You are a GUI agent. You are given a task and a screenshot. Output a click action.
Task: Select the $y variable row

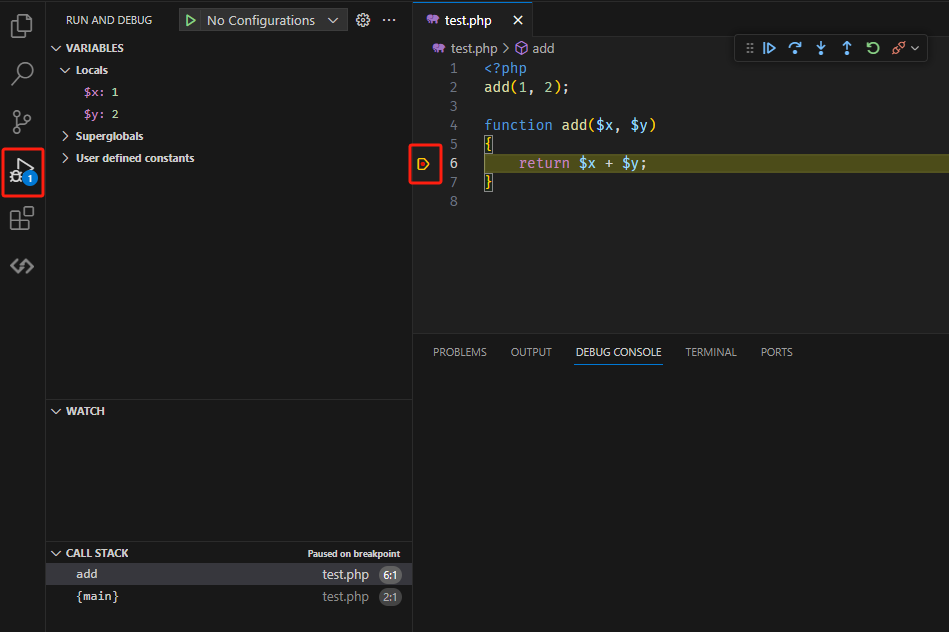[229, 114]
